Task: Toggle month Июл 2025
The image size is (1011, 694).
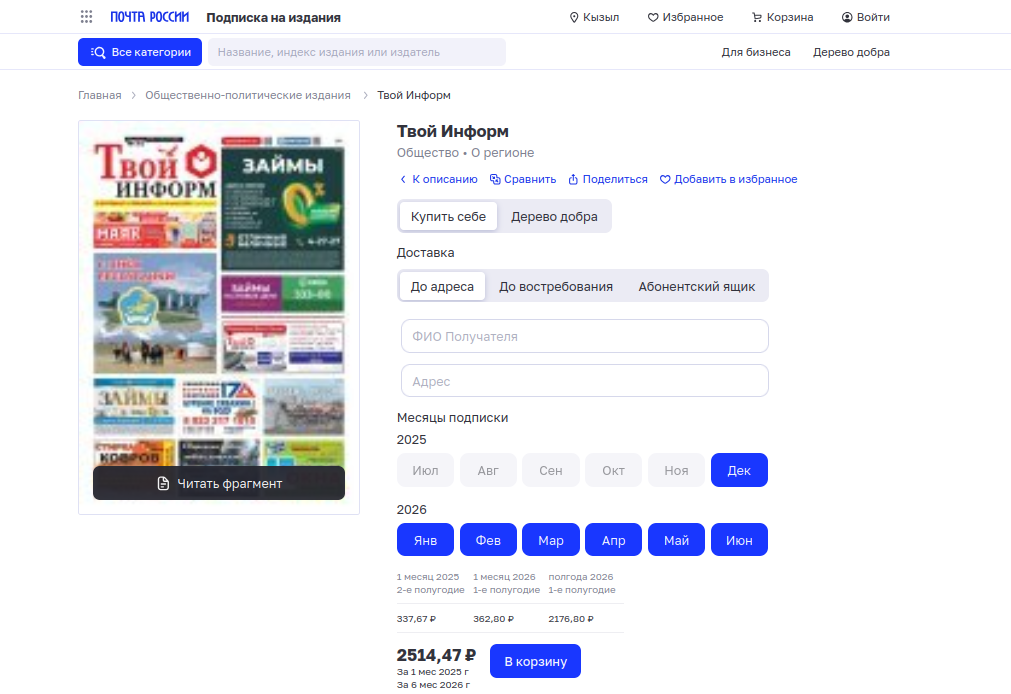Action: 426,470
